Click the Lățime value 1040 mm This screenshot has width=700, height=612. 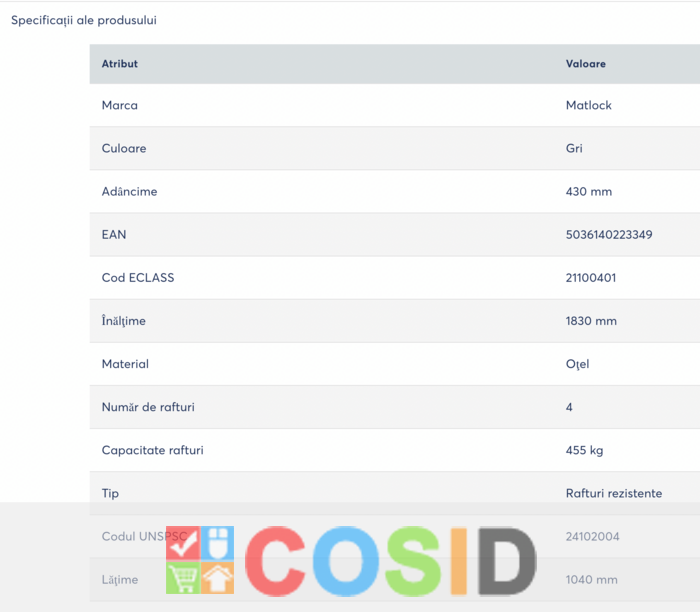point(592,580)
